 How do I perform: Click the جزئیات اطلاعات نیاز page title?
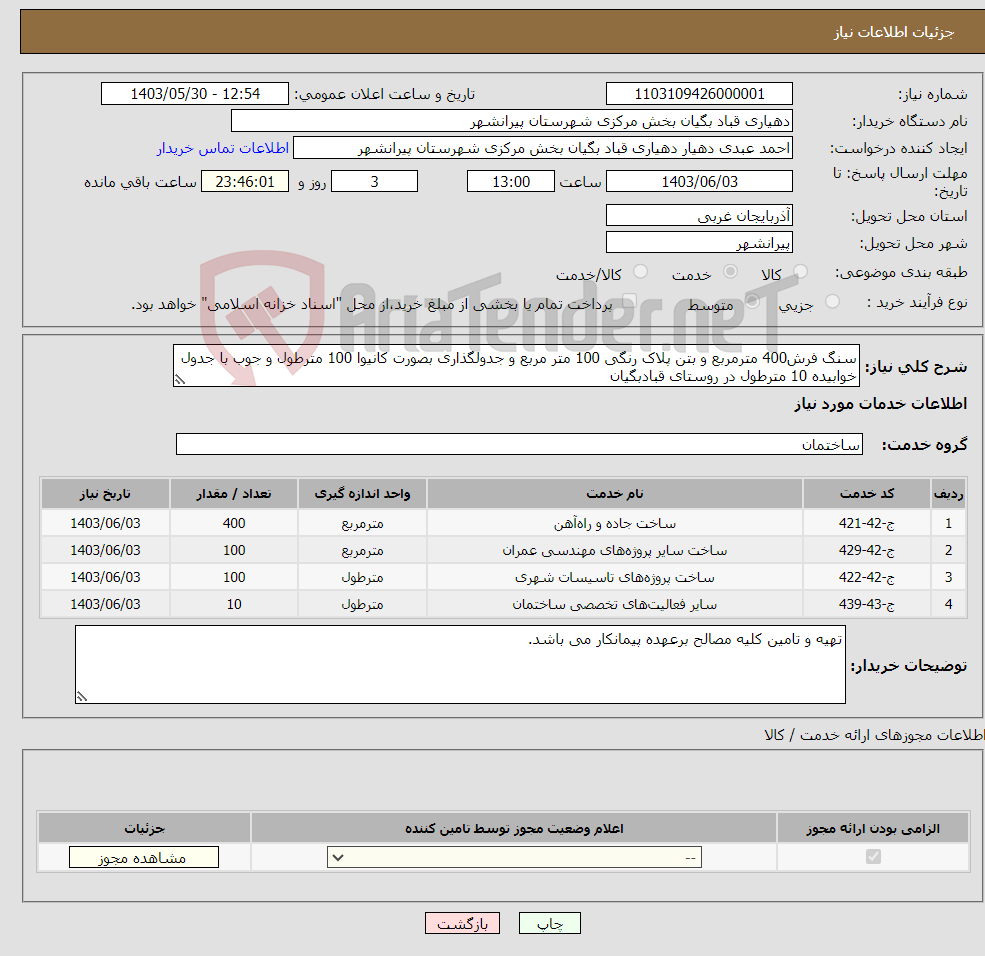tap(893, 32)
